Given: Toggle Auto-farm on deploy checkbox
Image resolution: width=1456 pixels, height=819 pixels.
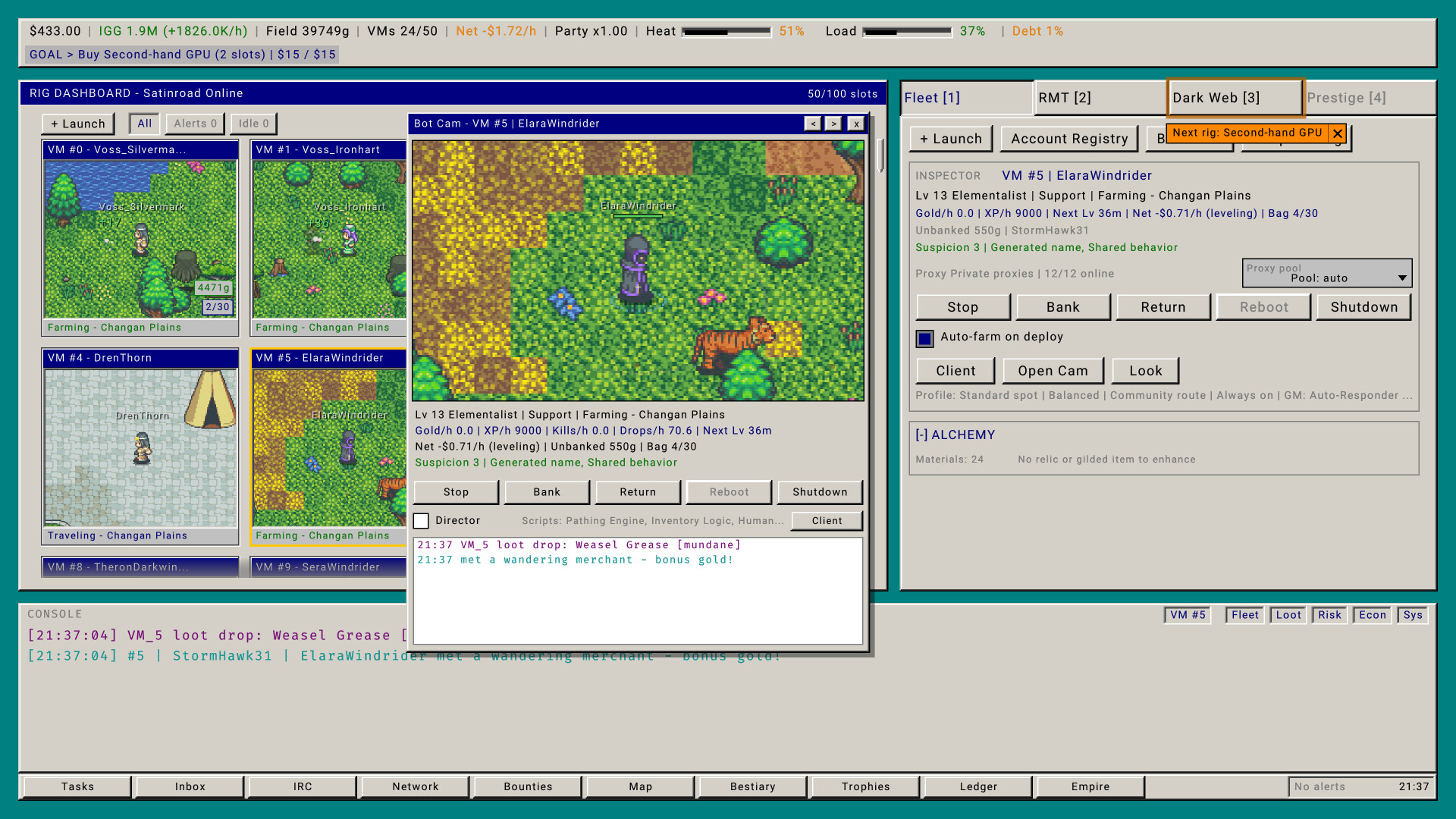Looking at the screenshot, I should click(924, 338).
